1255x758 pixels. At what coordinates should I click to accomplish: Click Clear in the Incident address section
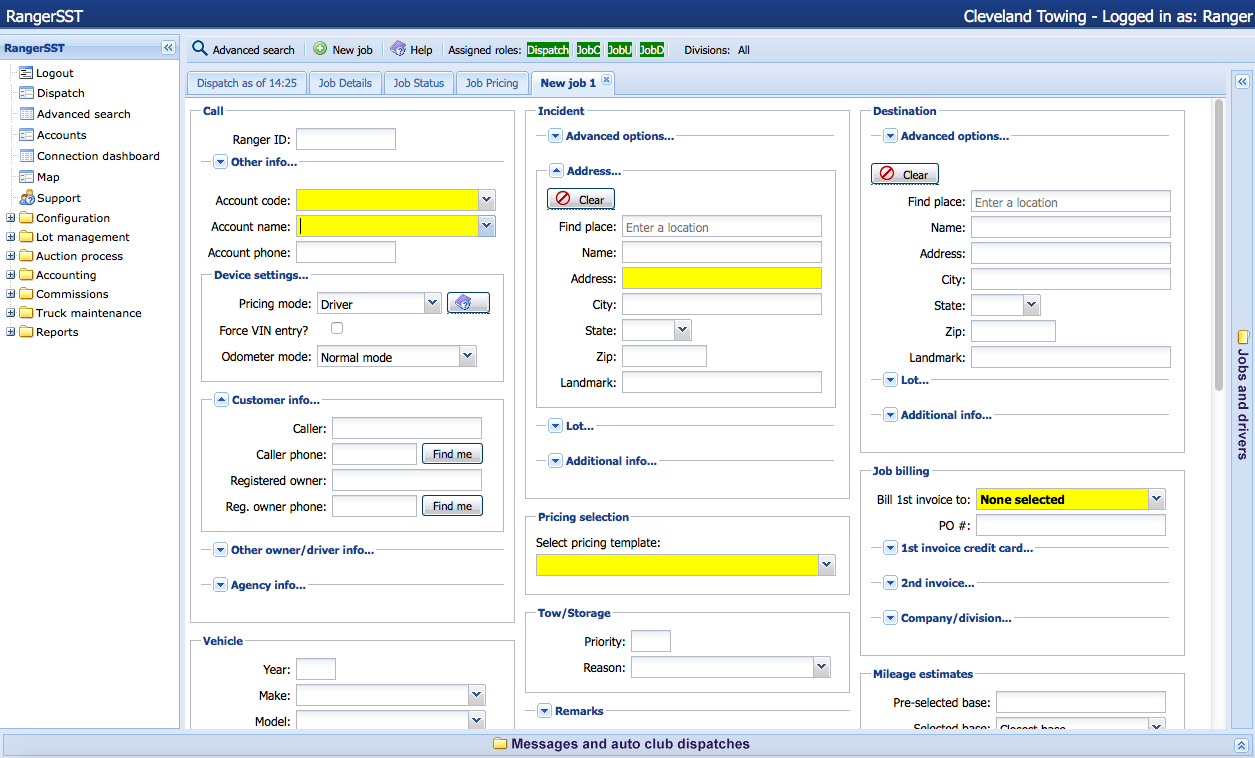point(581,199)
